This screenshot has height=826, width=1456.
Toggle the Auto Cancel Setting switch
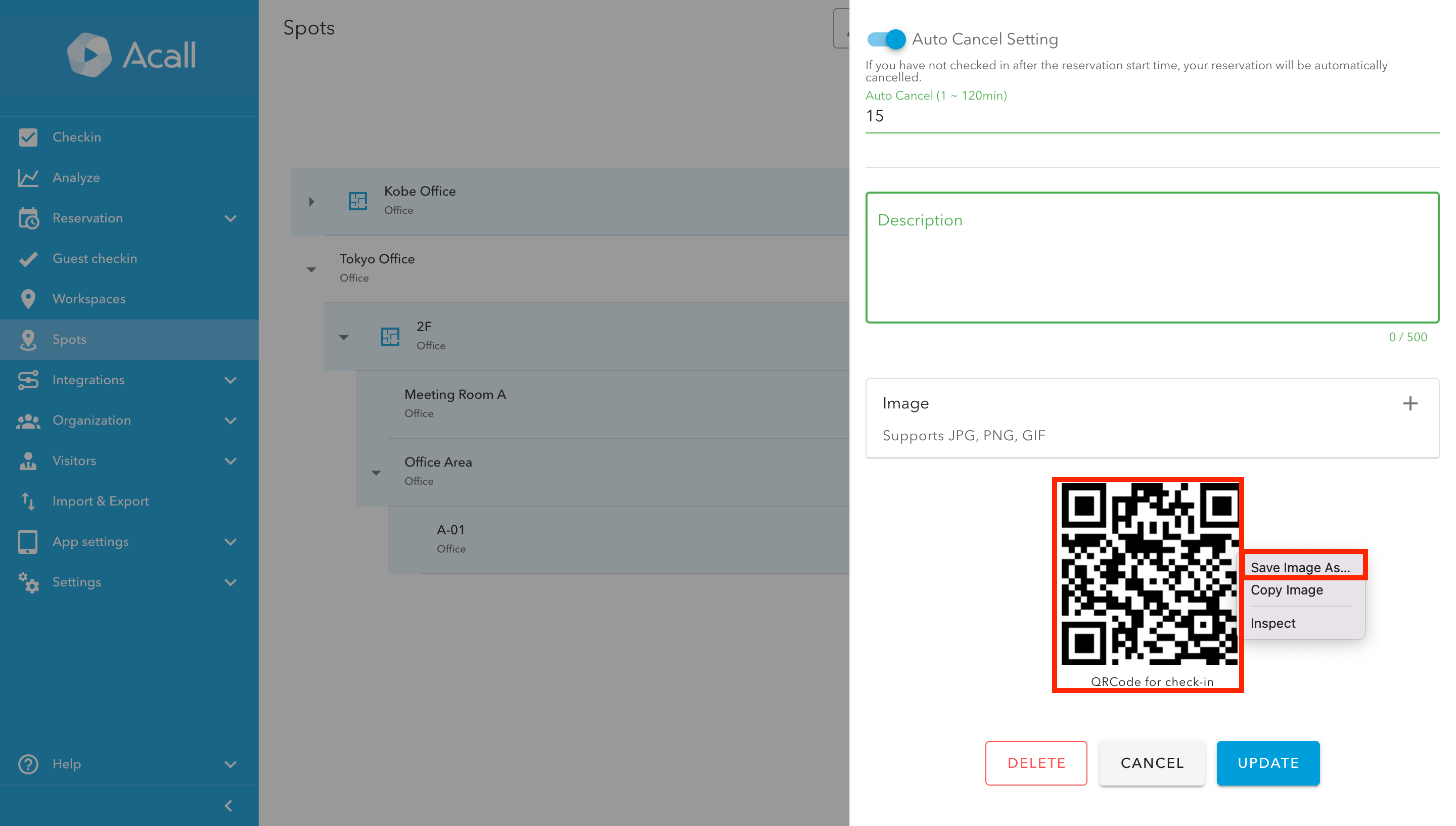click(x=886, y=39)
